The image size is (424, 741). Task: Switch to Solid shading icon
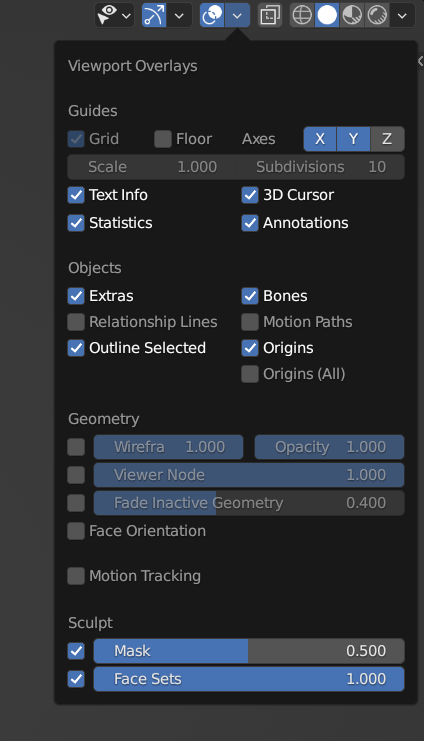coord(327,15)
